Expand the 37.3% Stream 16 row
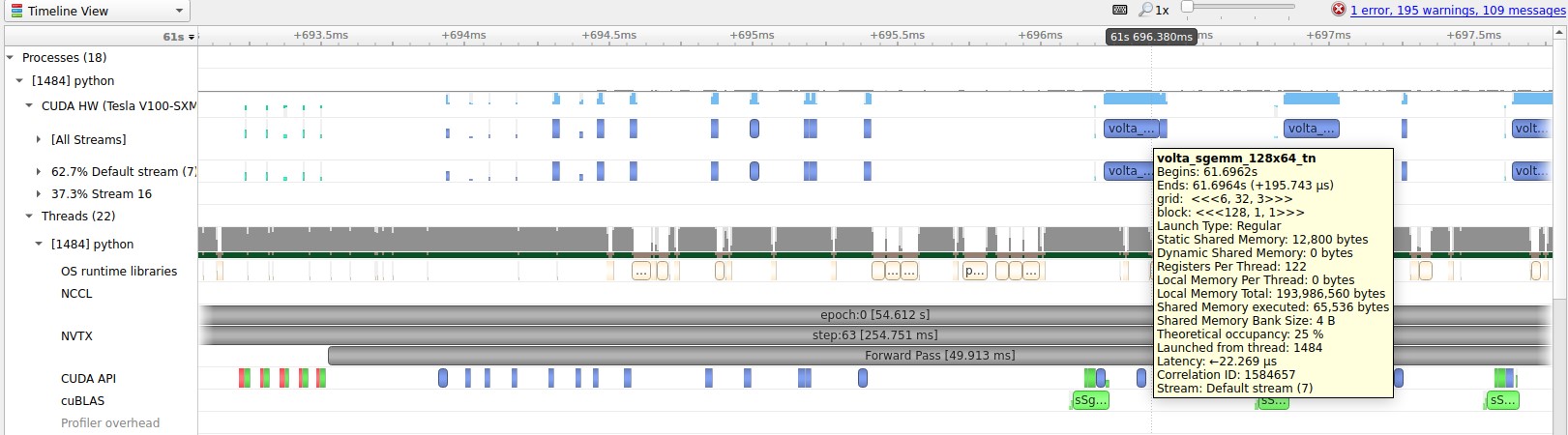Image resolution: width=1568 pixels, height=435 pixels. pyautogui.click(x=39, y=194)
